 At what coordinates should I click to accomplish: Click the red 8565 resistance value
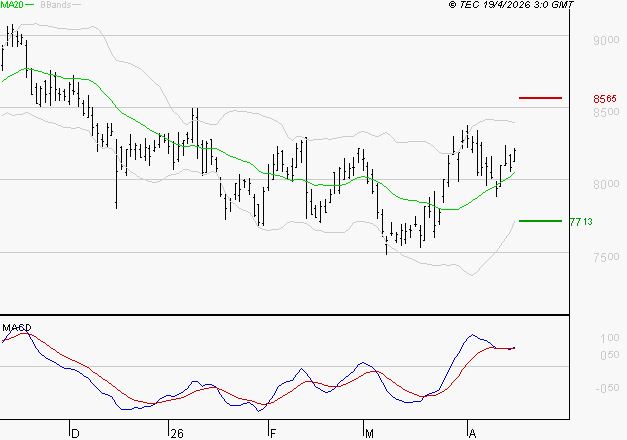pyautogui.click(x=605, y=98)
